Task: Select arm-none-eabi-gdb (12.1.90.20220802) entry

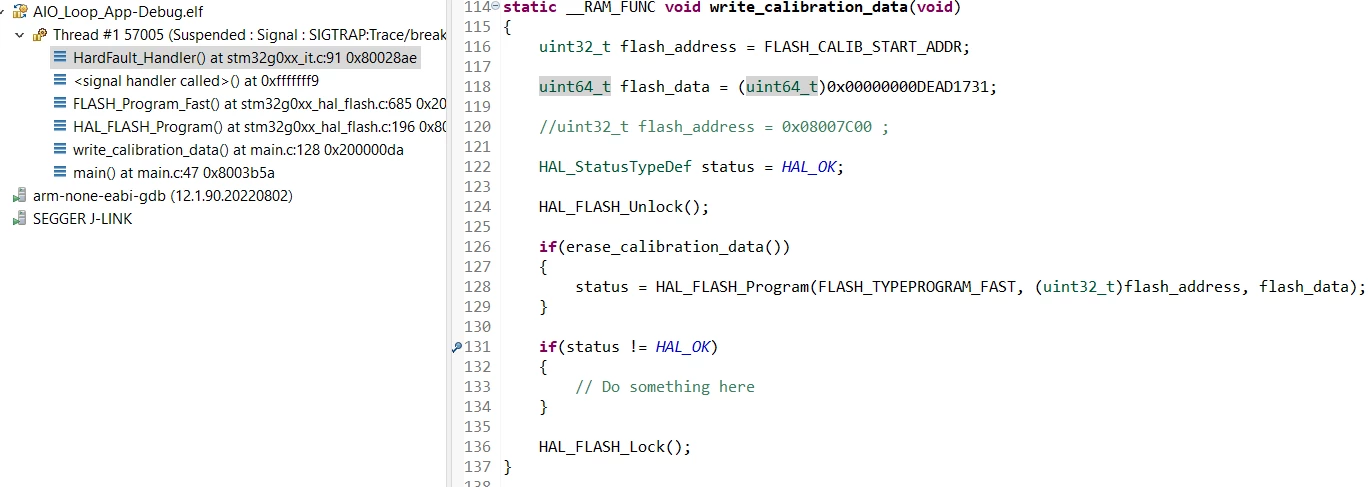Action: point(163,196)
